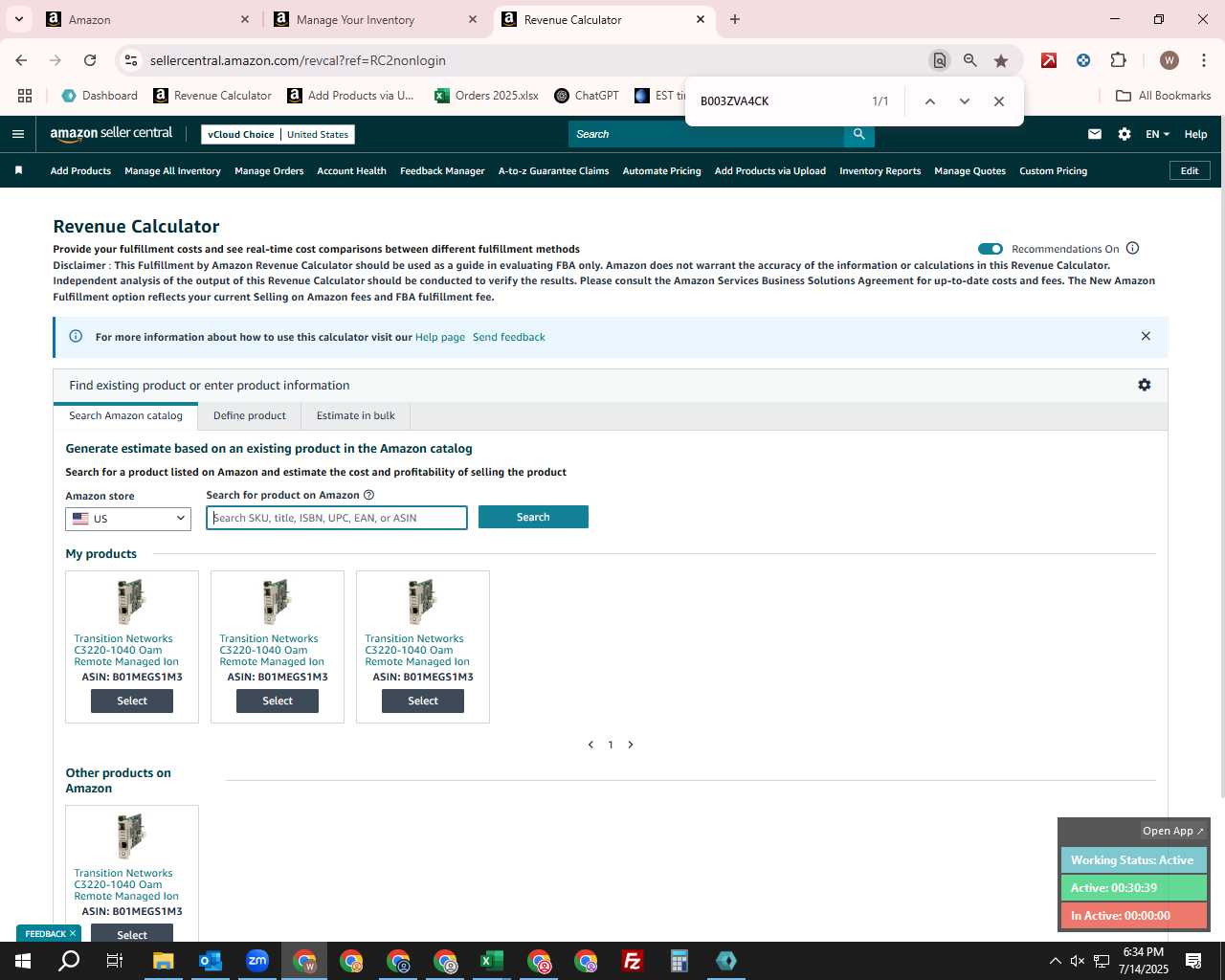Click the red arrow extension icon
The image size is (1225, 980).
tap(1049, 60)
